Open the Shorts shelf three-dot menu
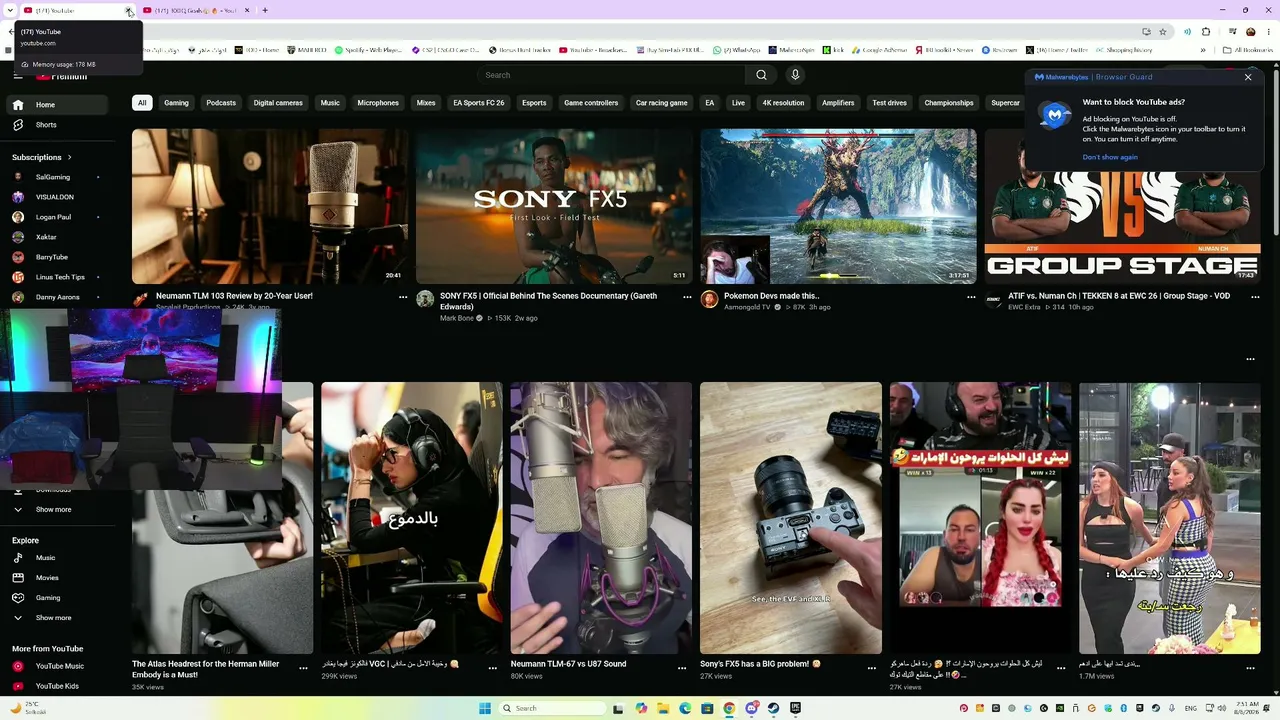The image size is (1280, 720). [1250, 359]
